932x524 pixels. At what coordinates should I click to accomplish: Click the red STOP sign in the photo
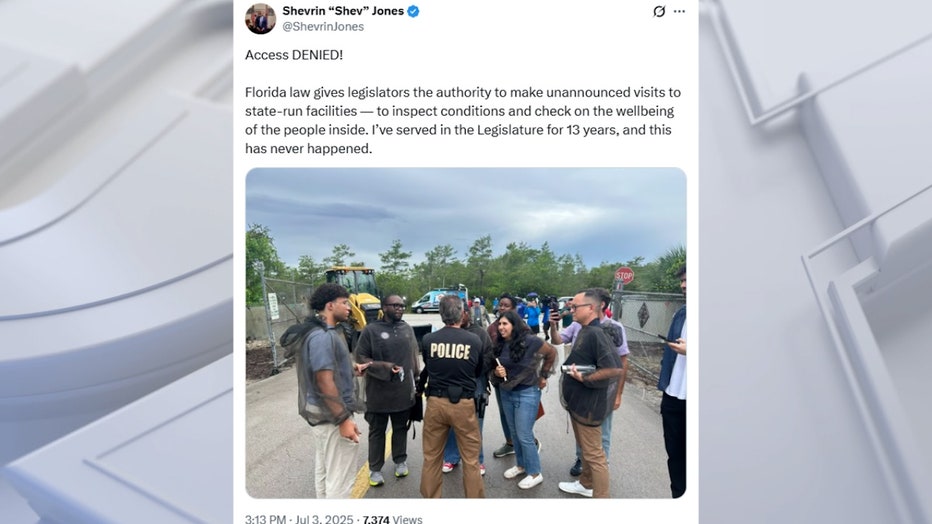624,275
